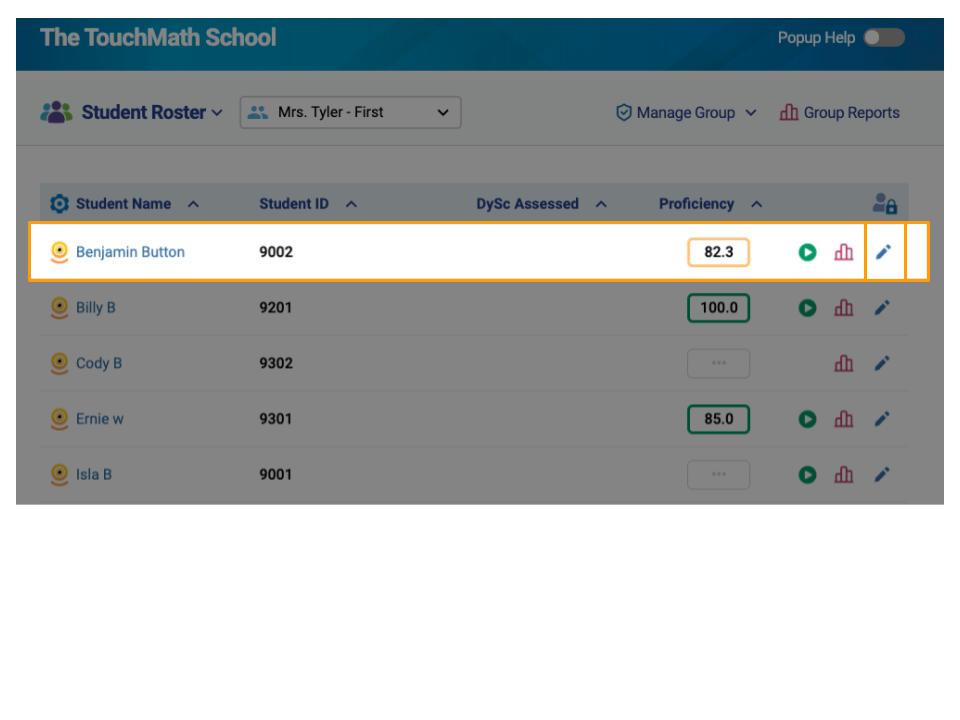Click student ID 9002
The image size is (960, 720).
coord(276,252)
